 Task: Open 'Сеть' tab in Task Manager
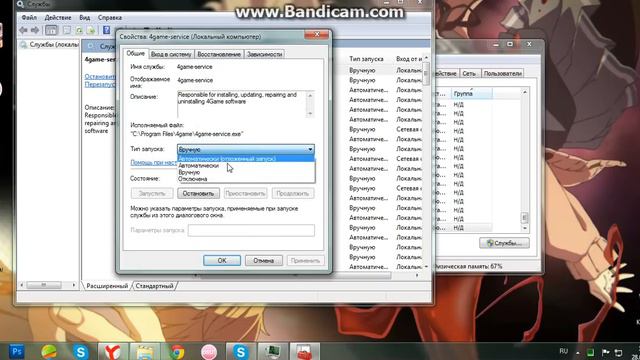point(469,73)
